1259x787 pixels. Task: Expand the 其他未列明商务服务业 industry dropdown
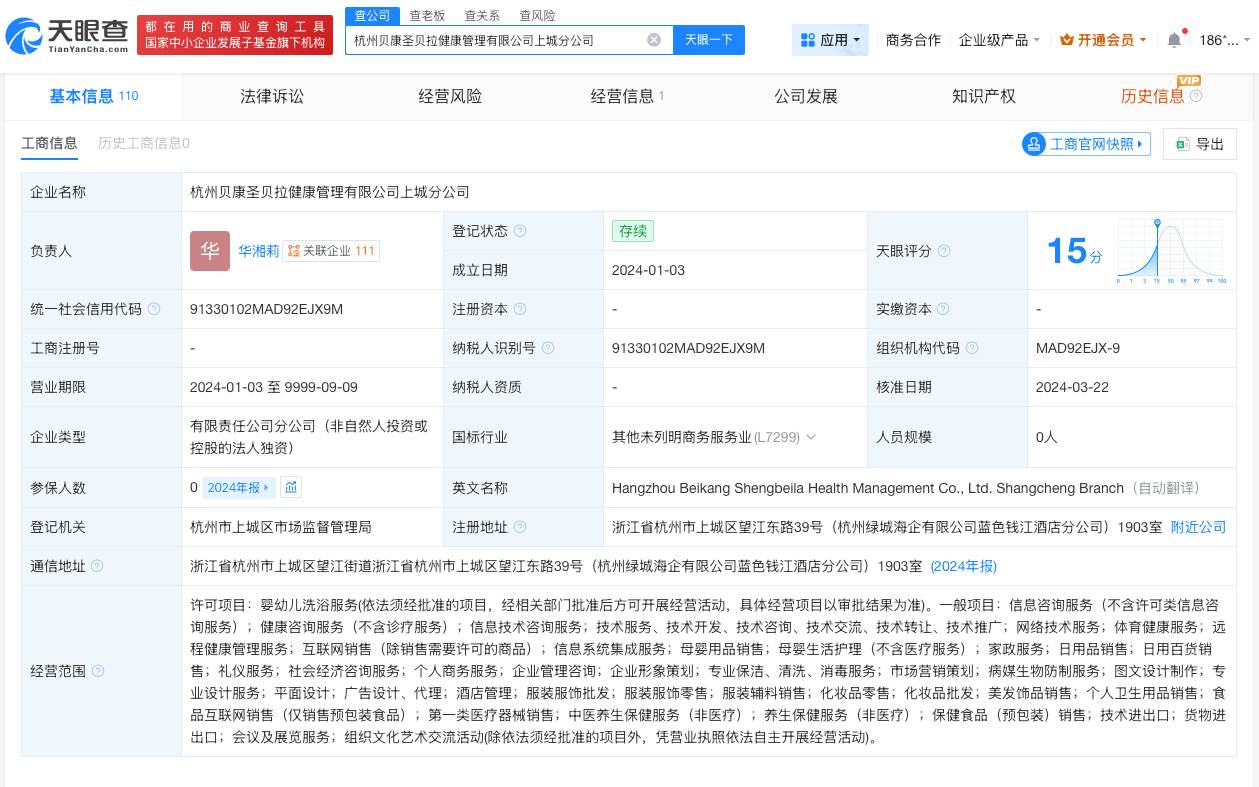811,437
